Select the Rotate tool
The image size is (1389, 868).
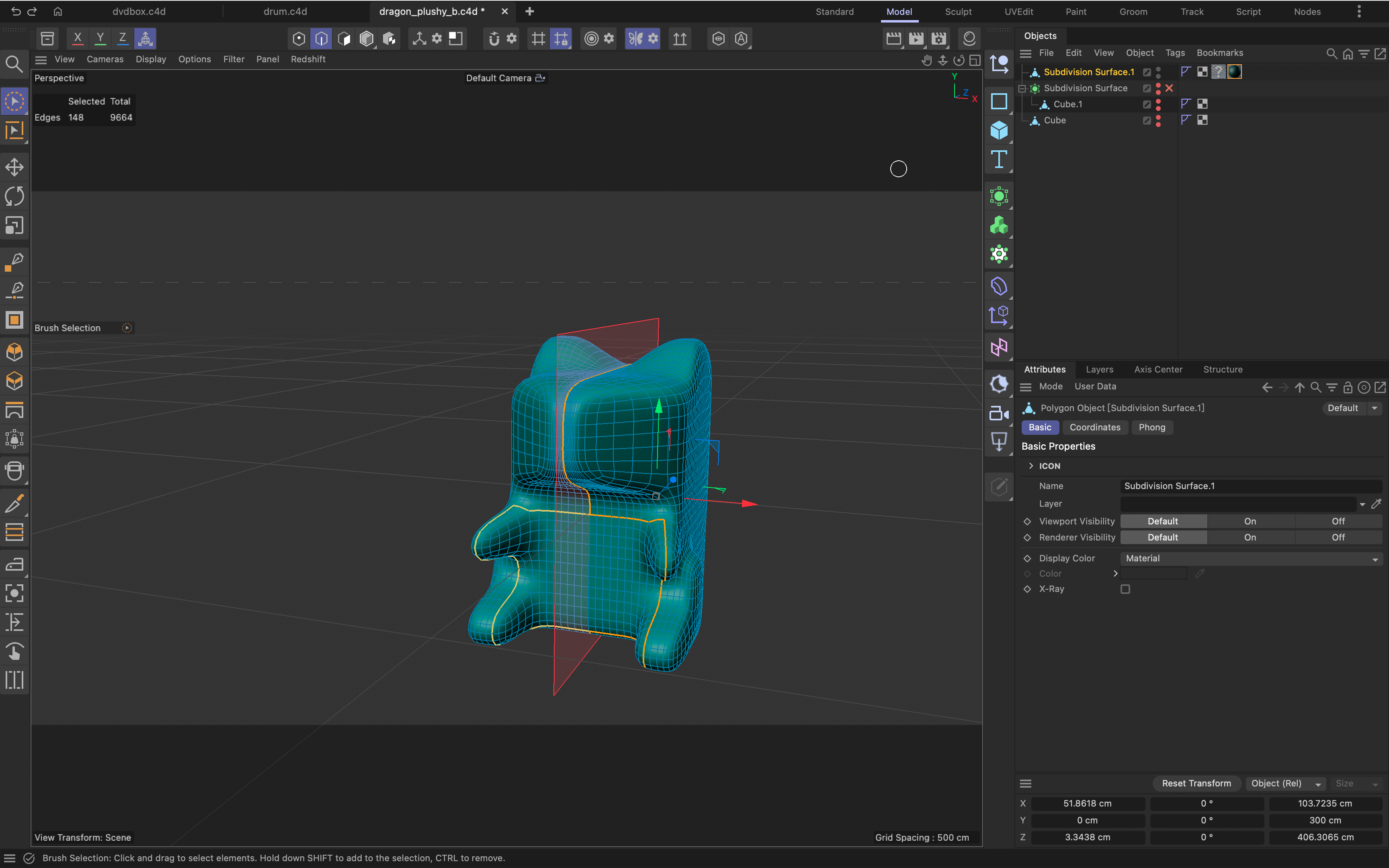[14, 196]
